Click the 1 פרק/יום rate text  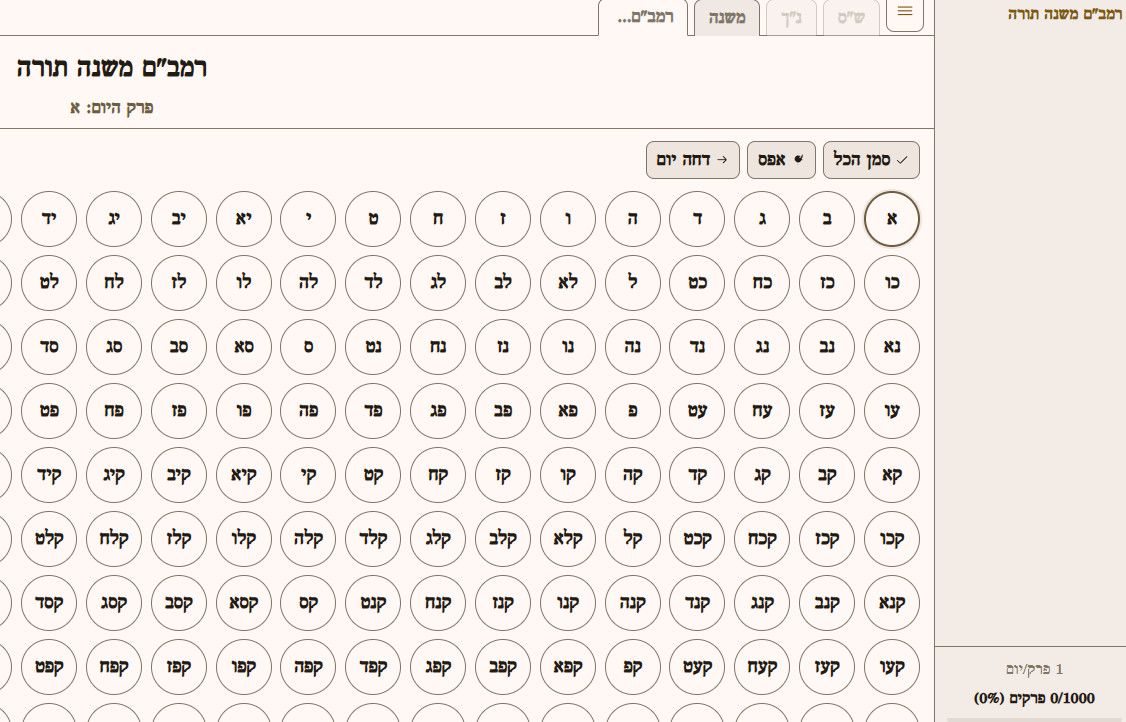click(1034, 669)
